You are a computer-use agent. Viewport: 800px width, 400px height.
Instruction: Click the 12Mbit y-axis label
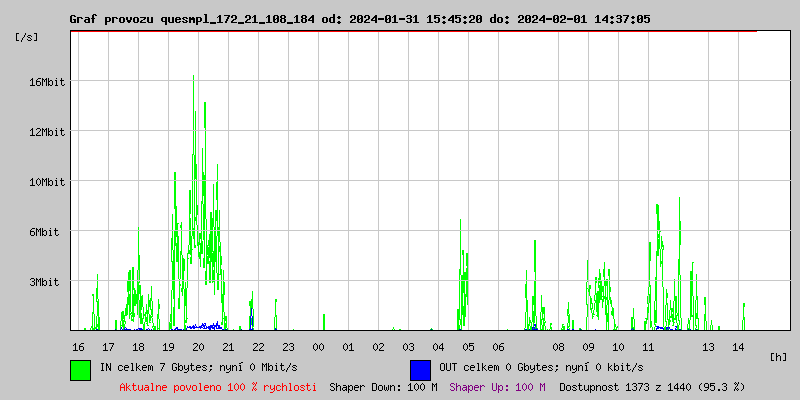[46, 131]
